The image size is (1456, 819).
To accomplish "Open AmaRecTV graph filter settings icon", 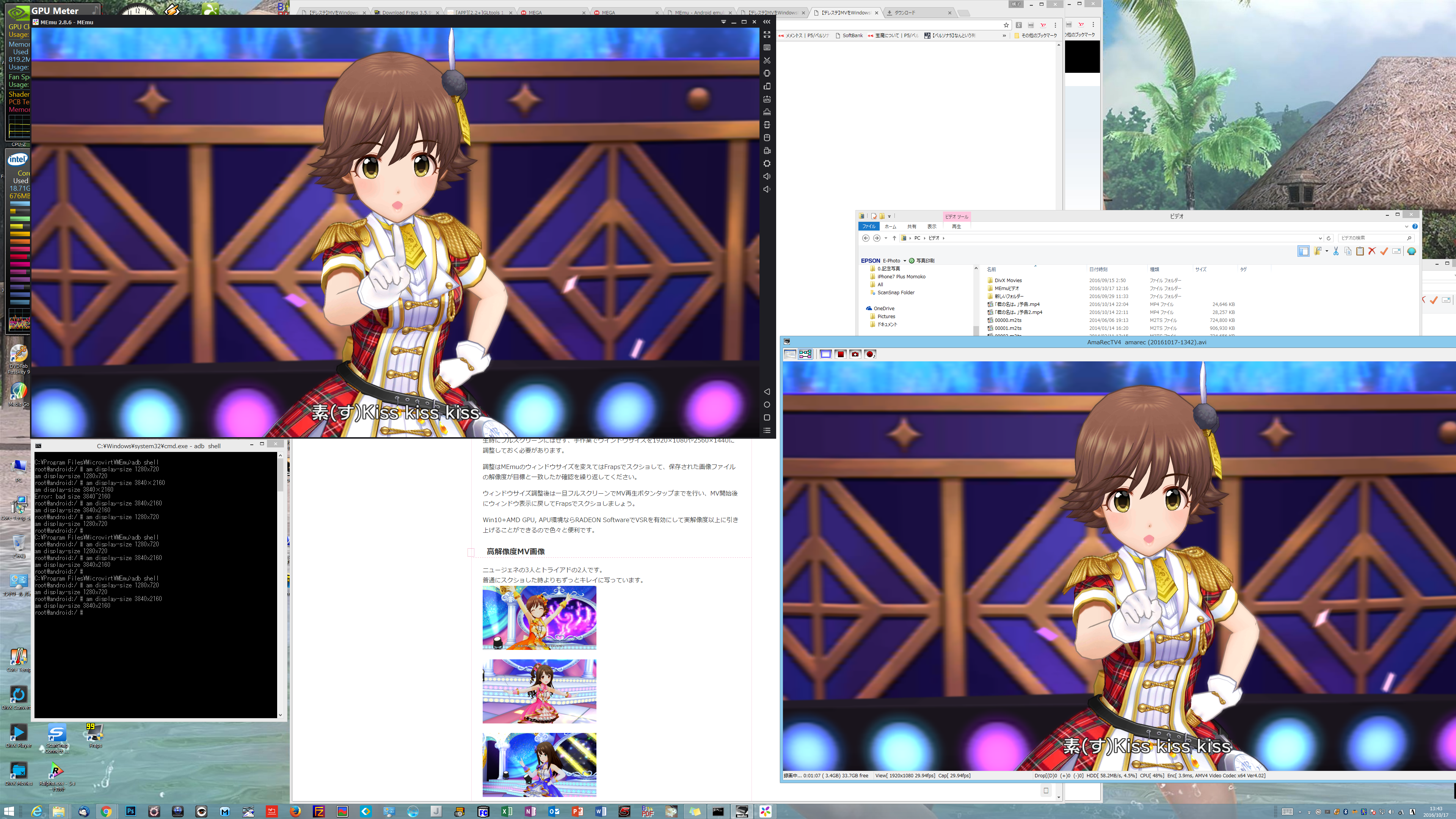I will pos(805,355).
